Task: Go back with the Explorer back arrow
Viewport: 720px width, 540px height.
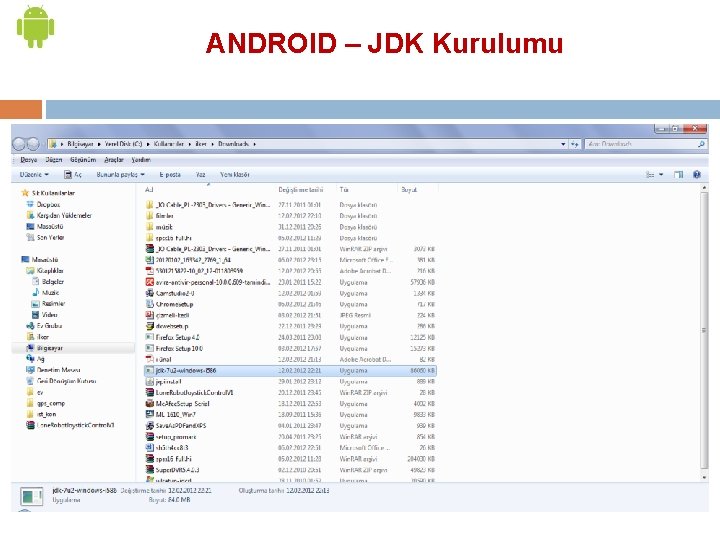Action: (x=19, y=144)
